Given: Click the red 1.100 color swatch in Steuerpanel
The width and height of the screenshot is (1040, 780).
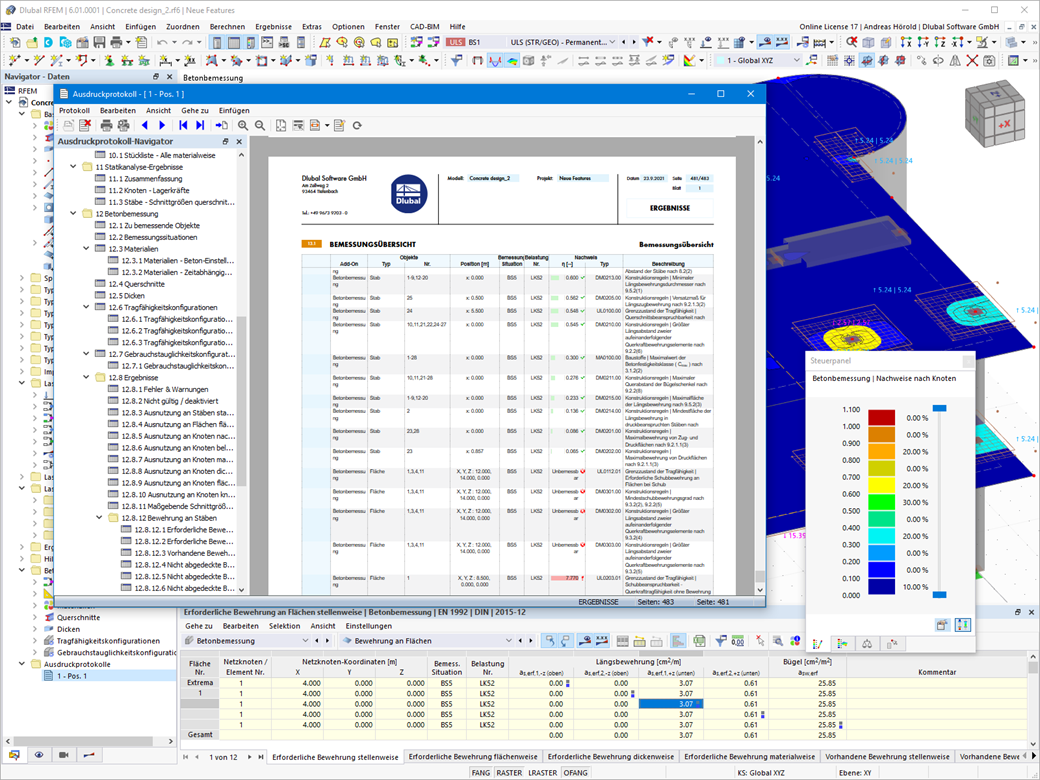Looking at the screenshot, I should click(881, 418).
